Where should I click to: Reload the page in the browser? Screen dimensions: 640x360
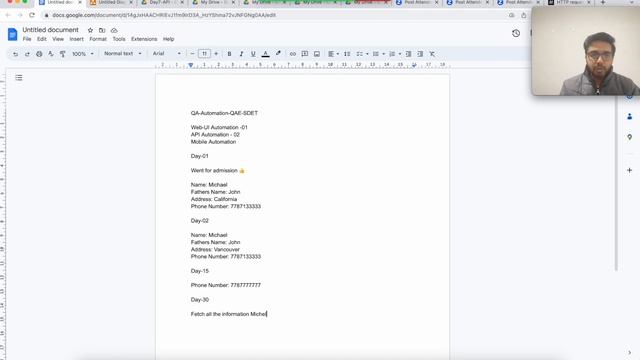coord(32,15)
